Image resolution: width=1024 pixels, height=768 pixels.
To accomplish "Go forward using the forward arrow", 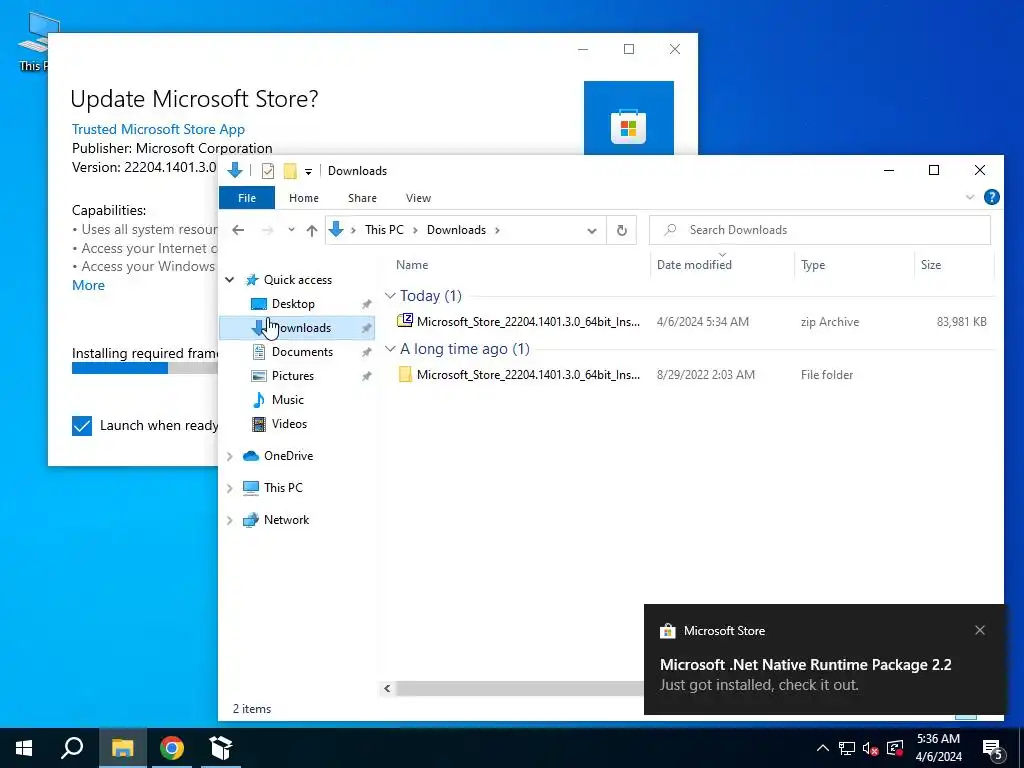I will 266,230.
